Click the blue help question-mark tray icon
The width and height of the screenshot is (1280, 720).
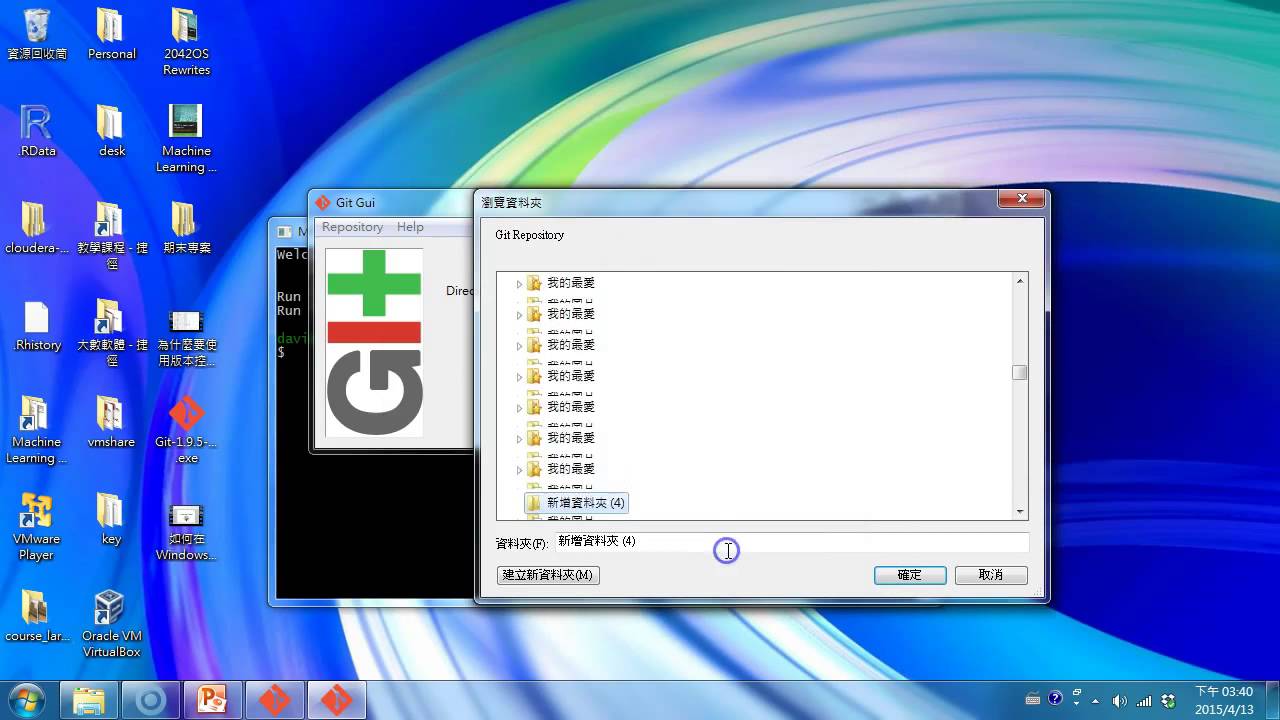[x=1055, y=699]
